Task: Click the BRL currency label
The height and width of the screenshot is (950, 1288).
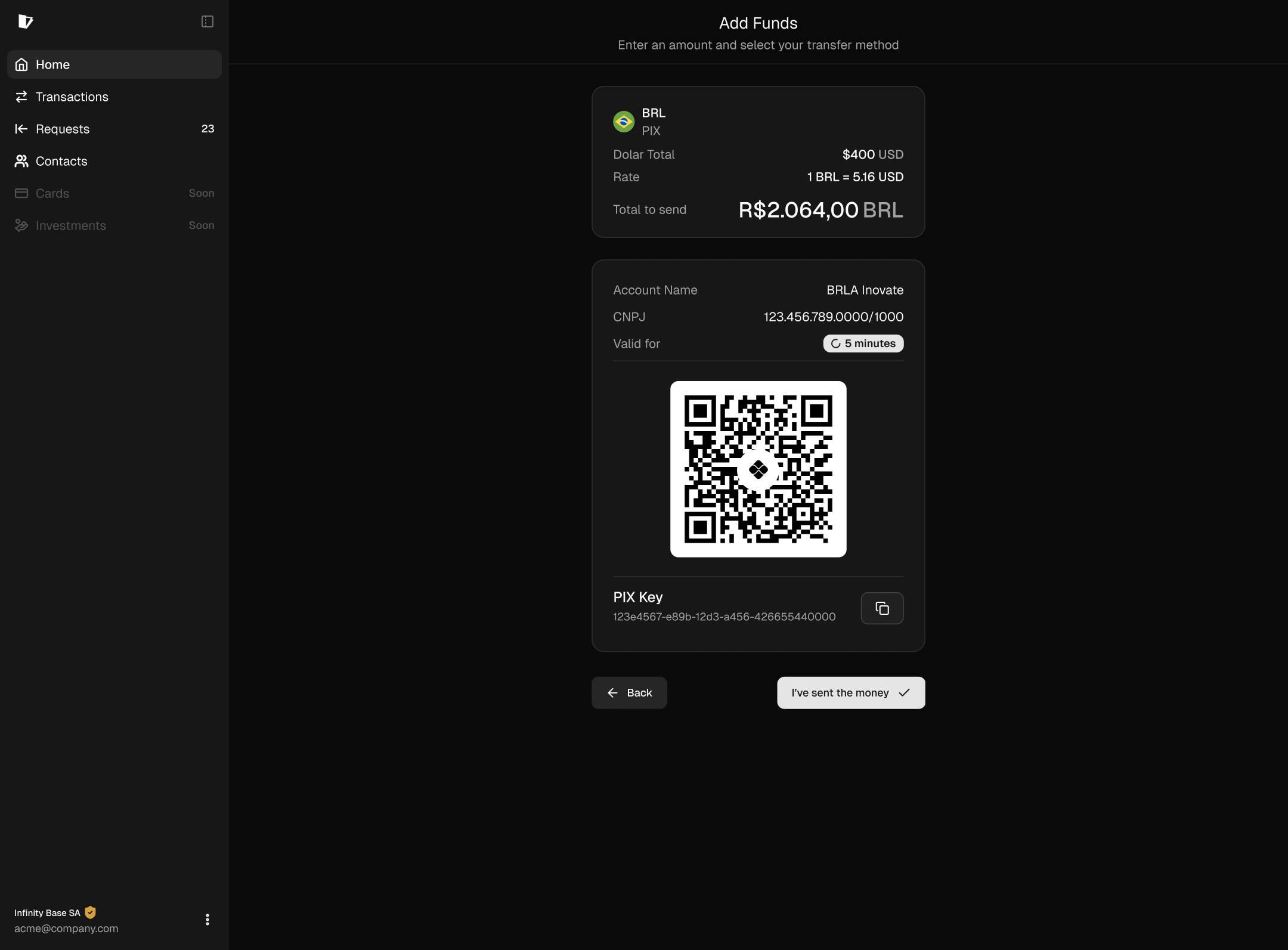Action: pos(654,113)
